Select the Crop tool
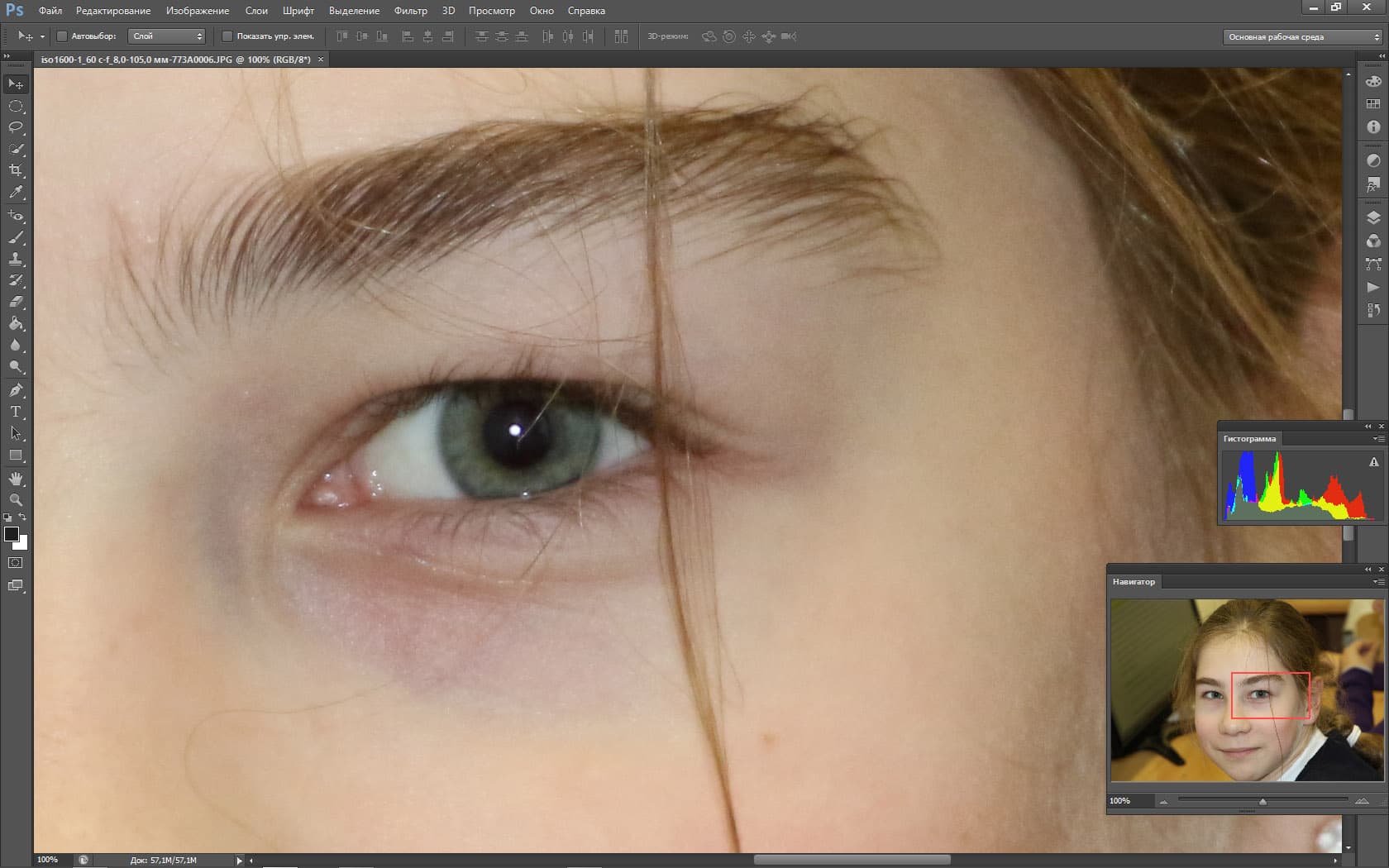 point(16,170)
